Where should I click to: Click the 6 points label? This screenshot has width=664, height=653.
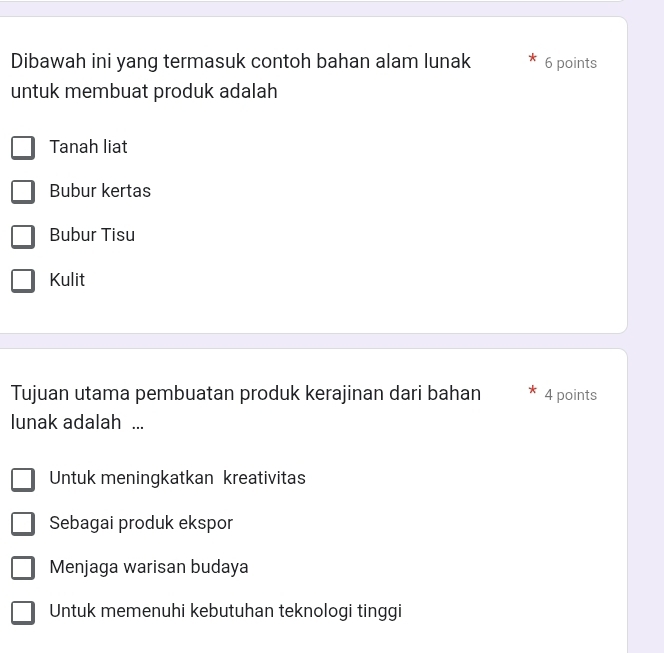[570, 63]
